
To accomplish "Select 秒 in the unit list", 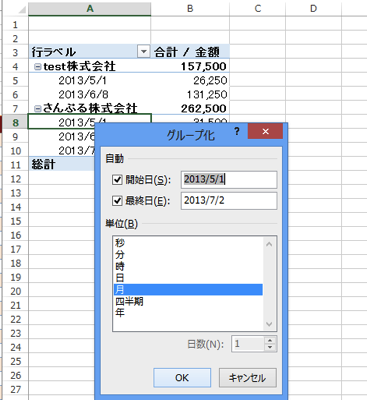I will 188,243.
